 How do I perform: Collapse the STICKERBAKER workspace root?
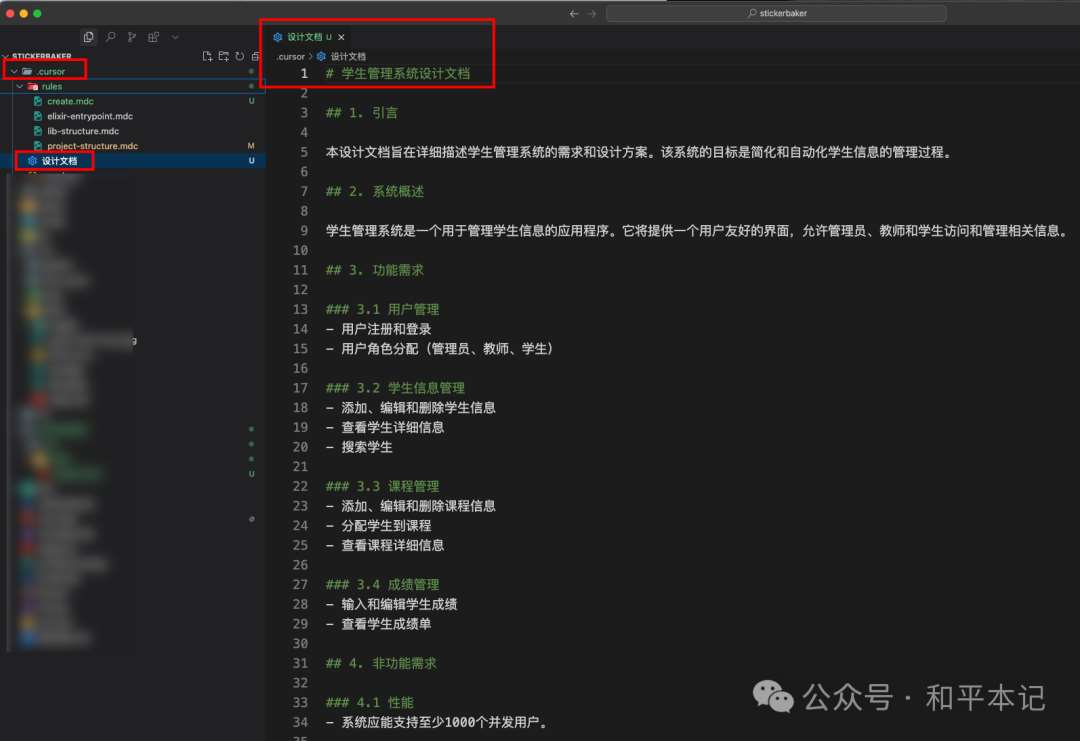click(7, 56)
